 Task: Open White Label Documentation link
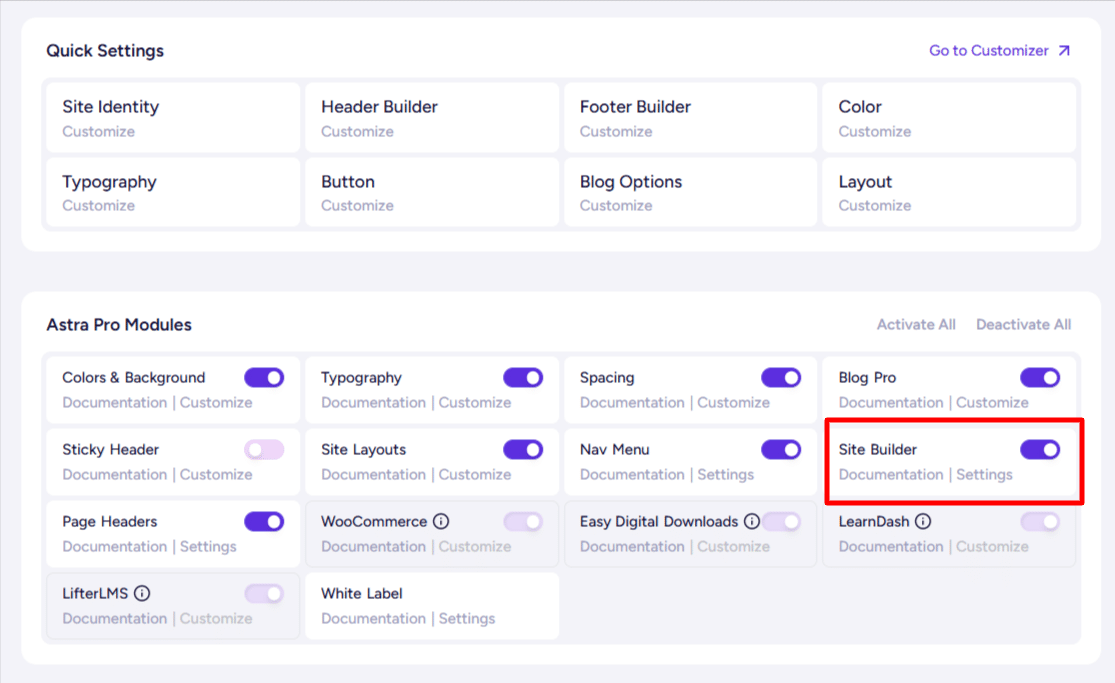[373, 618]
